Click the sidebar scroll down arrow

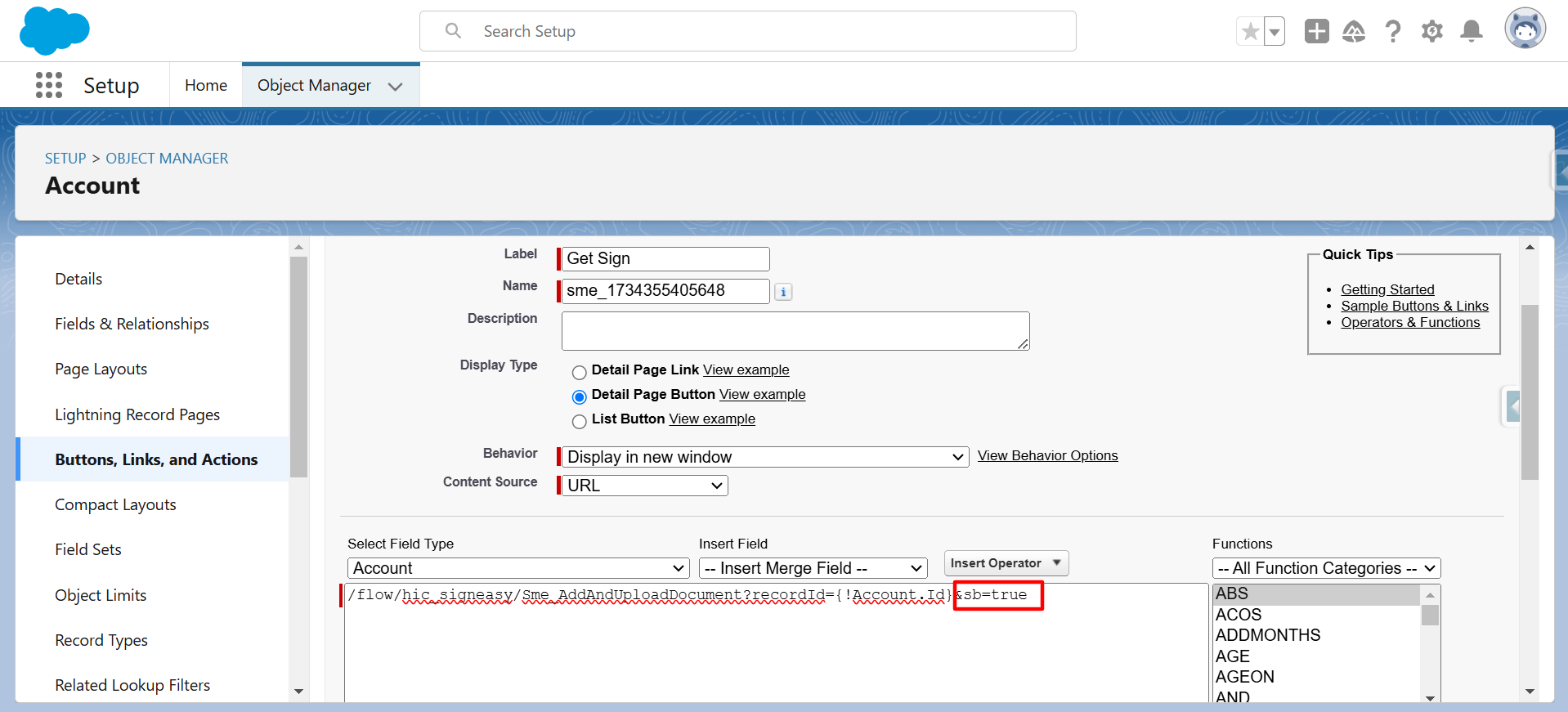(x=298, y=692)
